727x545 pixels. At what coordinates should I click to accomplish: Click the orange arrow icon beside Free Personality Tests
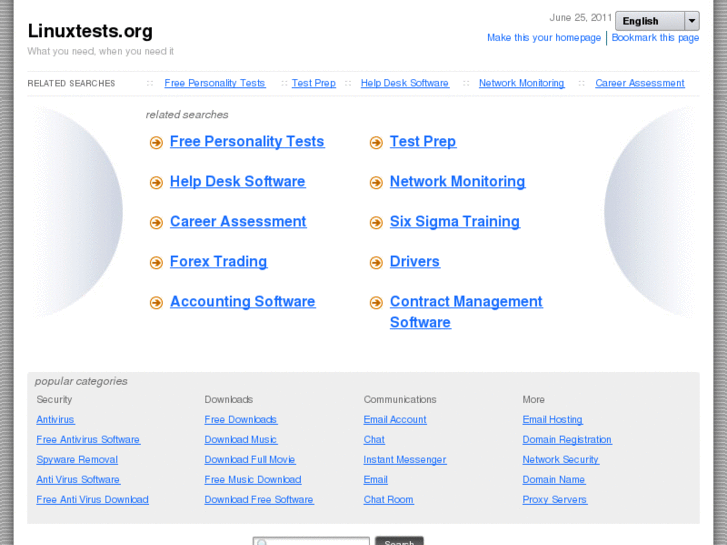coord(156,143)
